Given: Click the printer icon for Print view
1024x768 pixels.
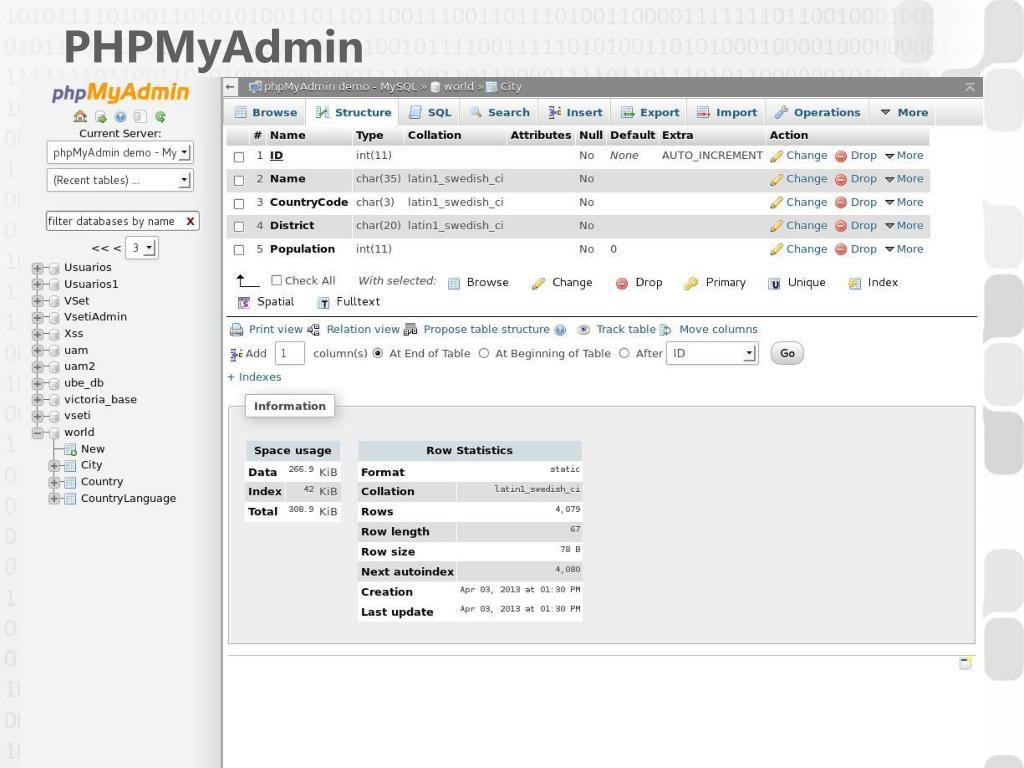Looking at the screenshot, I should pos(236,330).
